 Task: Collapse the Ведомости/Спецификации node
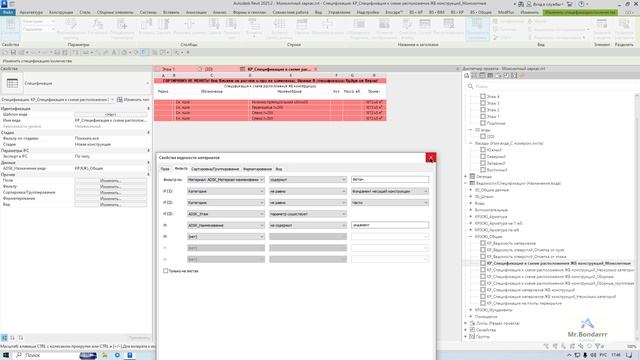click(466, 183)
